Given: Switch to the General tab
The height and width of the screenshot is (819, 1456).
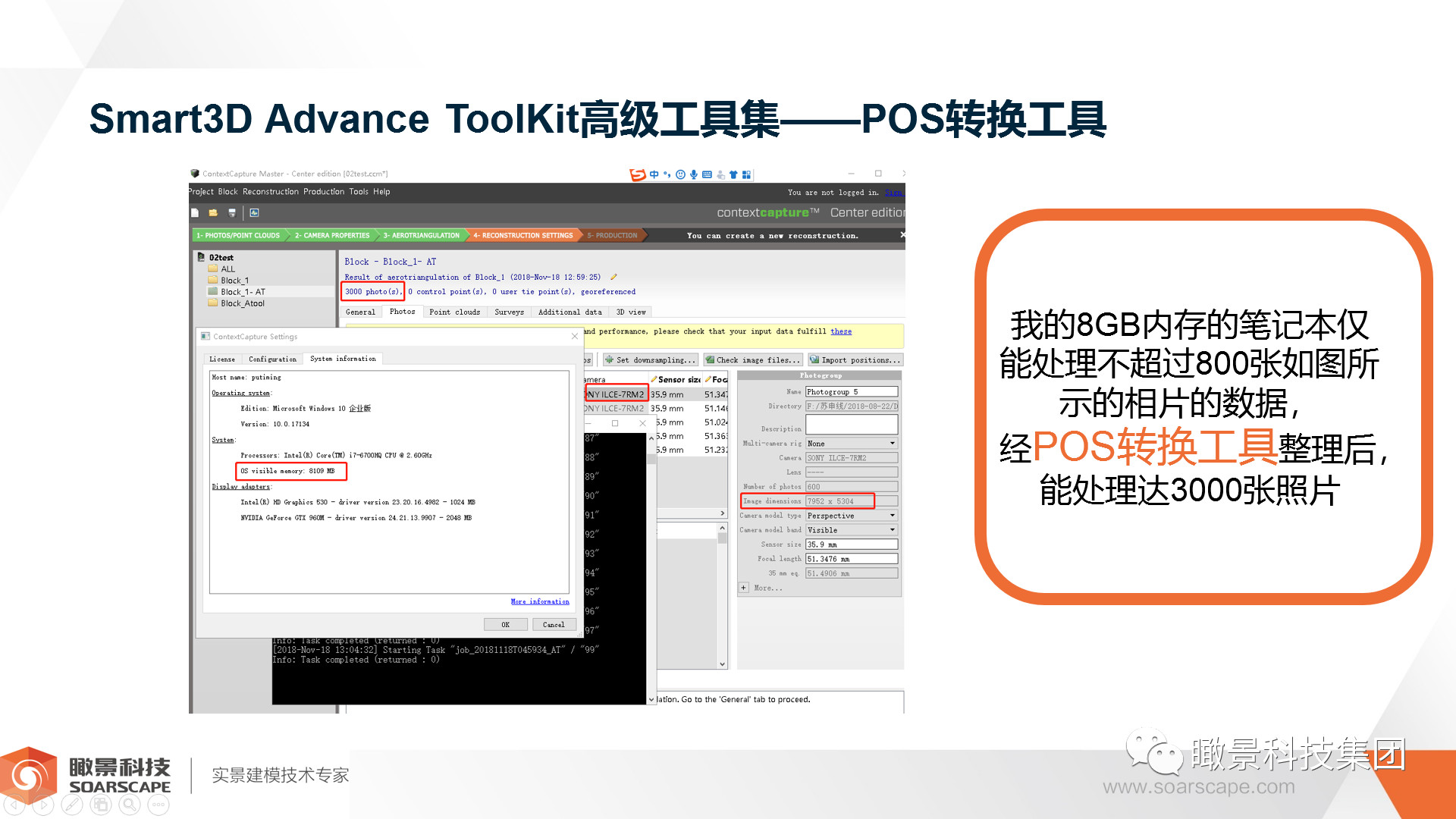Looking at the screenshot, I should point(360,312).
